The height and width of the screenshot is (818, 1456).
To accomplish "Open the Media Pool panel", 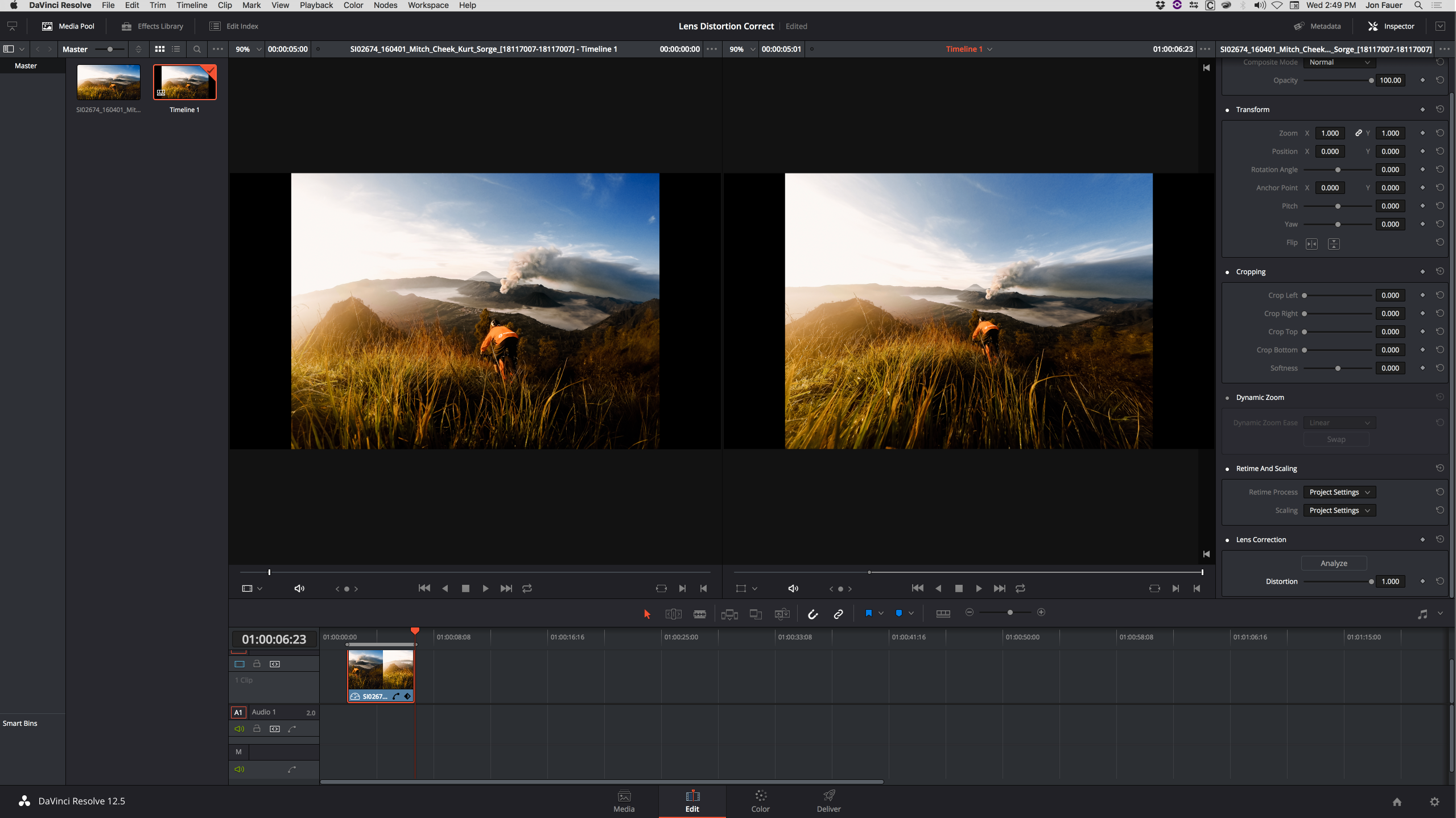I will point(68,26).
